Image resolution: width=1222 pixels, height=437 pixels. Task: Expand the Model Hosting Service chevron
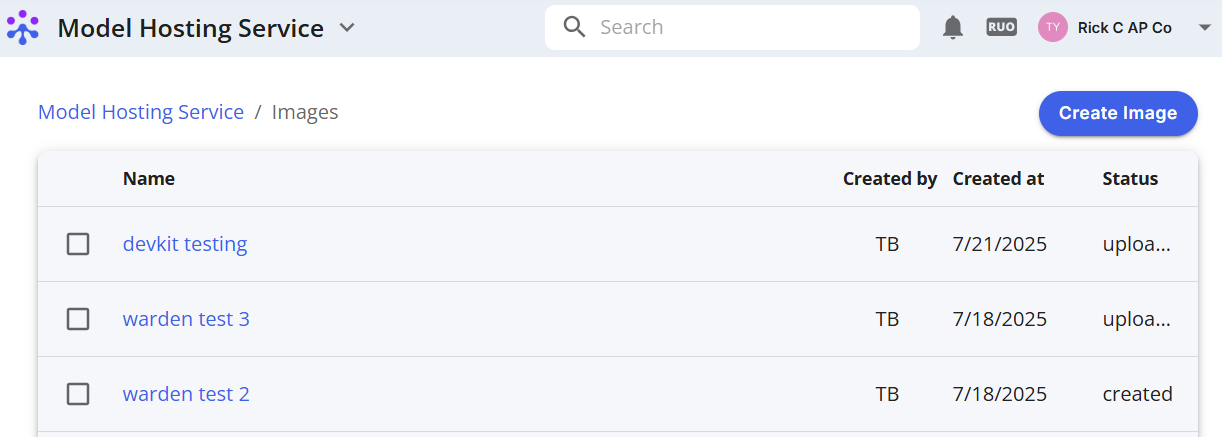347,28
